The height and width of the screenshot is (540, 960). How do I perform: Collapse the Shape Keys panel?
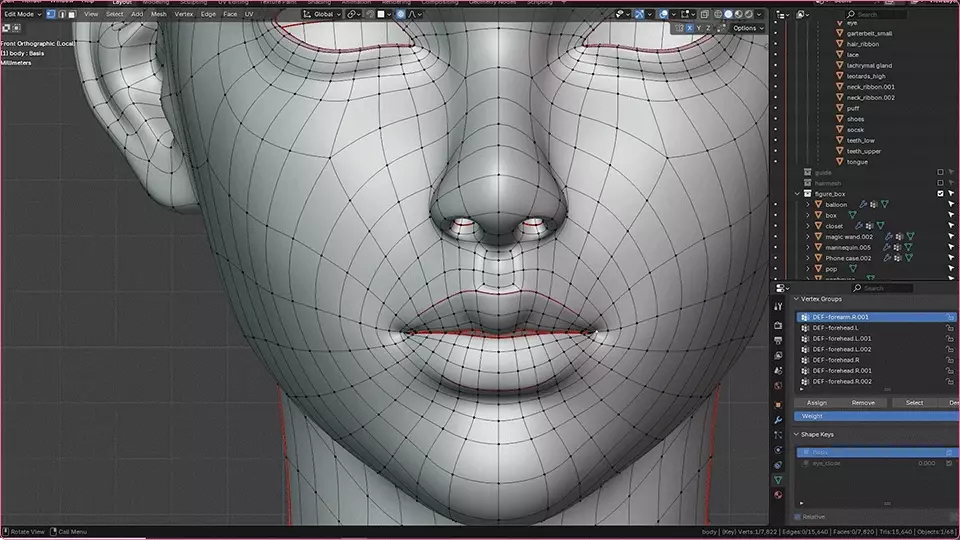point(797,434)
